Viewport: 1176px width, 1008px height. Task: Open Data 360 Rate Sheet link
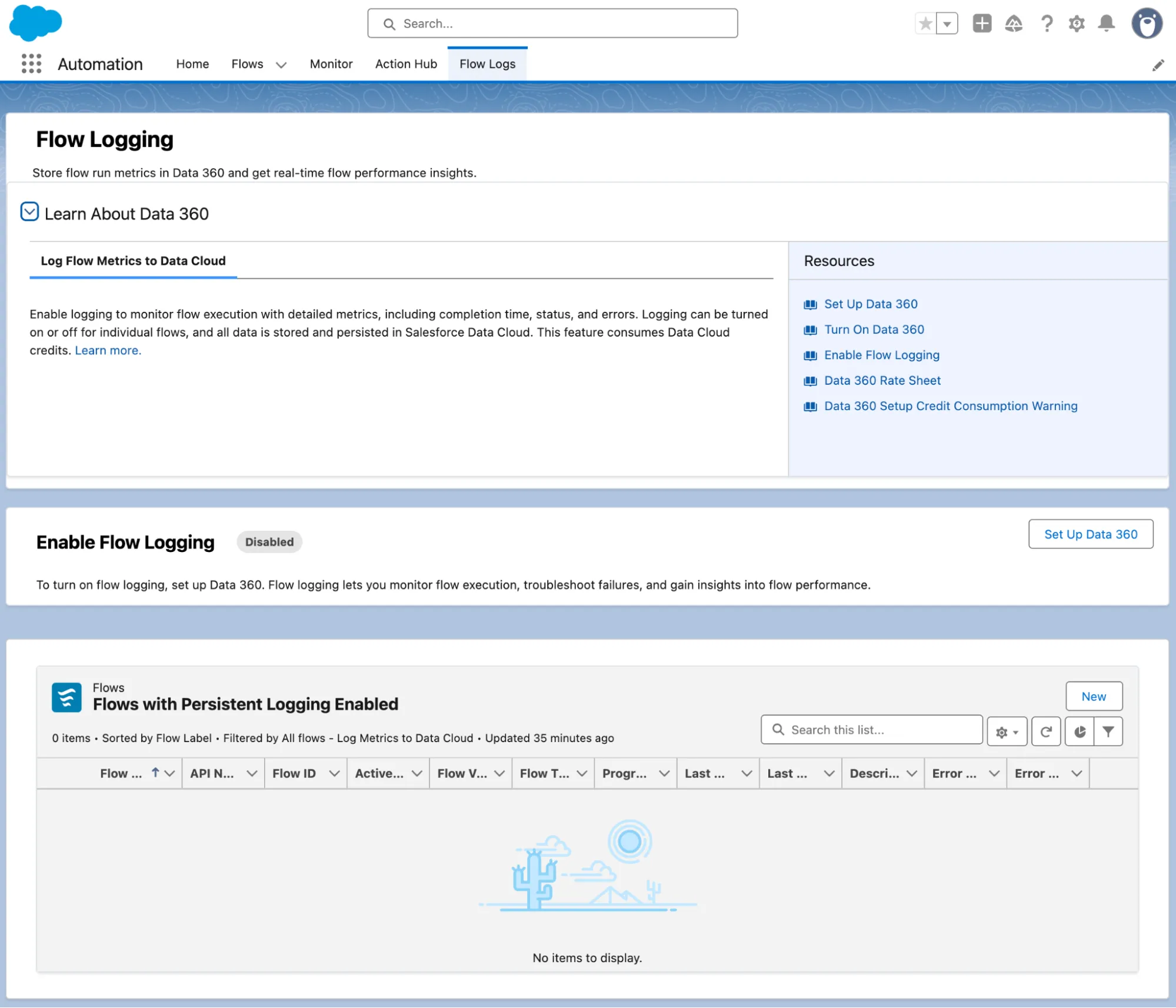[x=882, y=381]
